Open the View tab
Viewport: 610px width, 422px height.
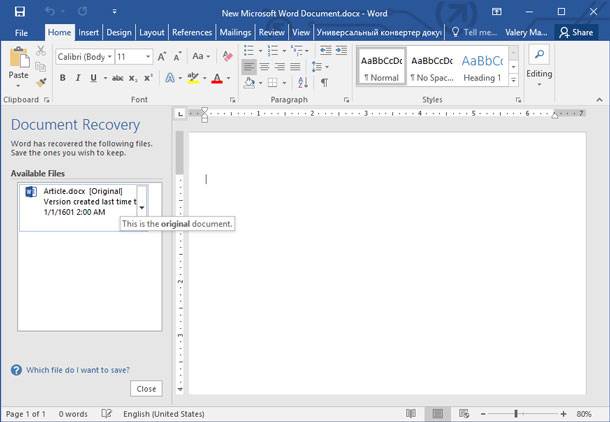301,32
